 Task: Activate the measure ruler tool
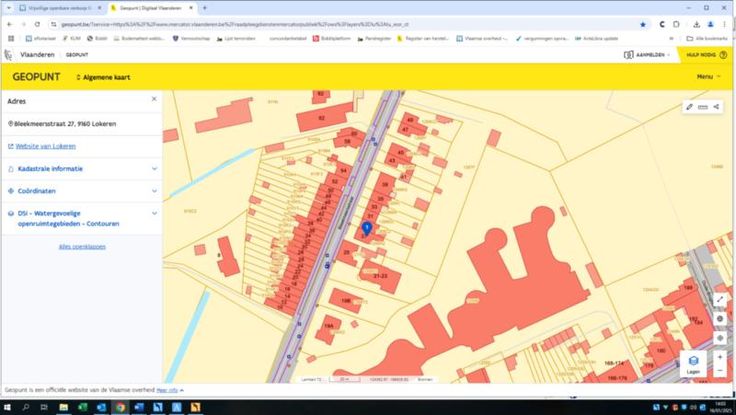[x=703, y=106]
